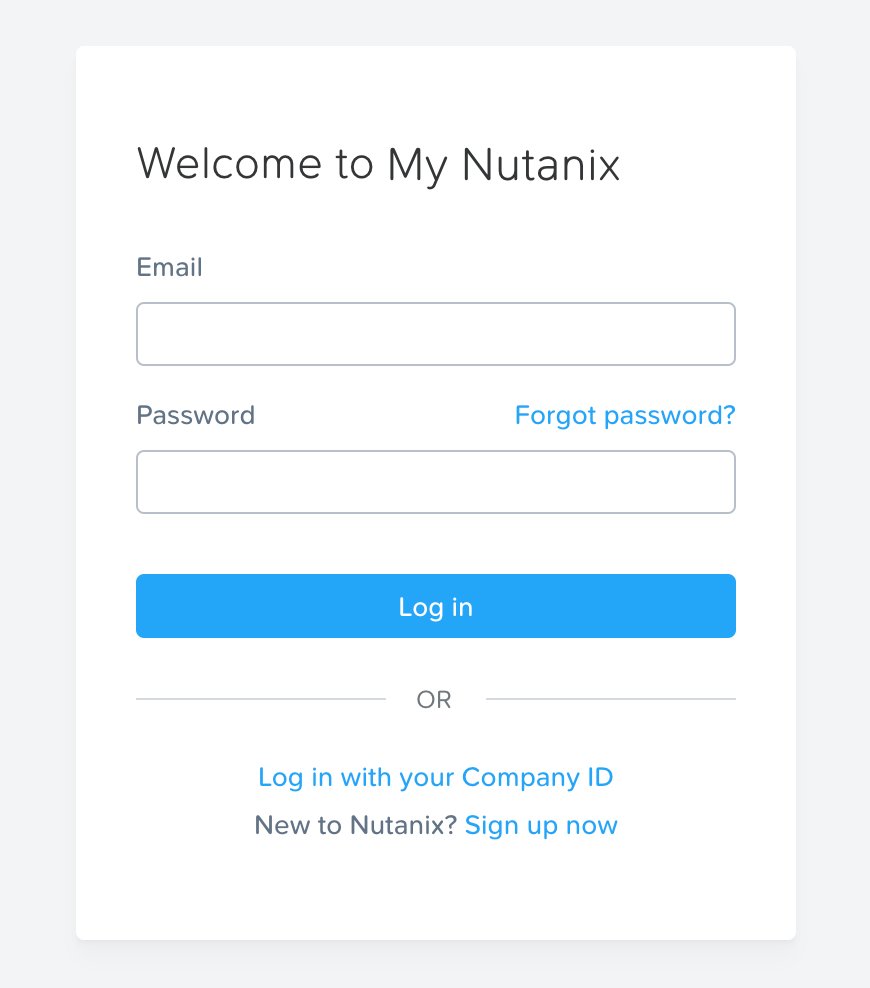Focus the Password input field

pyautogui.click(x=435, y=482)
